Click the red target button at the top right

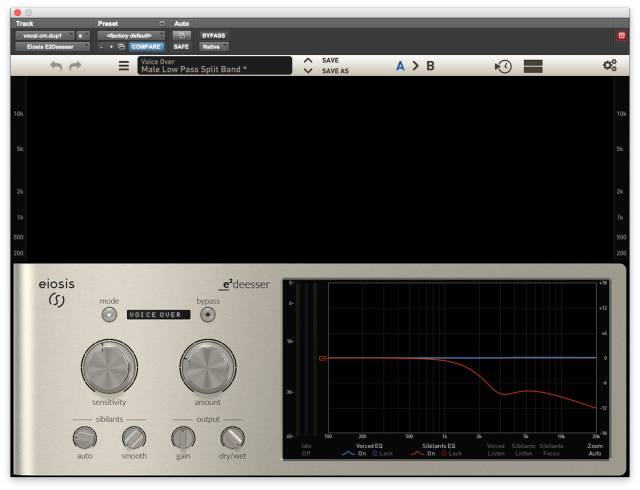[x=621, y=36]
